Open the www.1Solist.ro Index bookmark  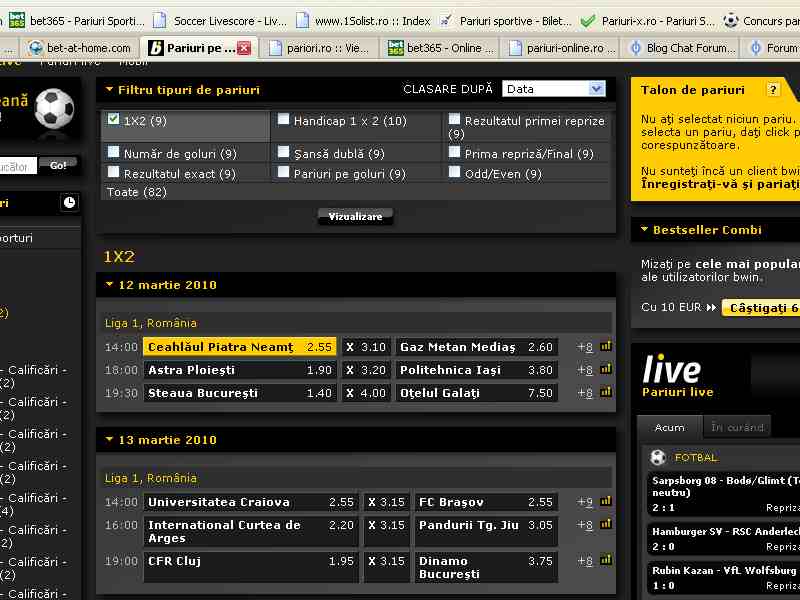[363, 21]
